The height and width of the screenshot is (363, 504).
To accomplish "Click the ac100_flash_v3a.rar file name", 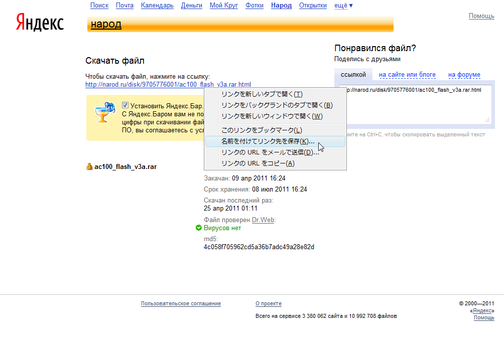I will click(125, 167).
